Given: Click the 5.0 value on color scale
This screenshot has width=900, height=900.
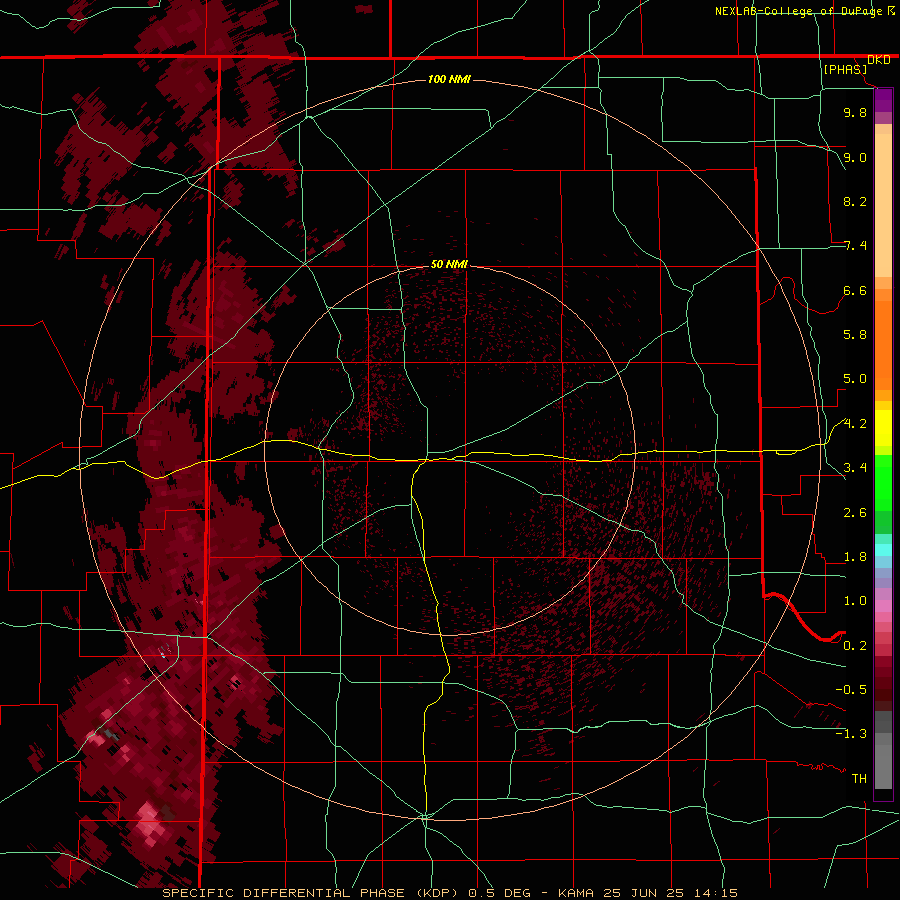Looking at the screenshot, I should coord(855,379).
